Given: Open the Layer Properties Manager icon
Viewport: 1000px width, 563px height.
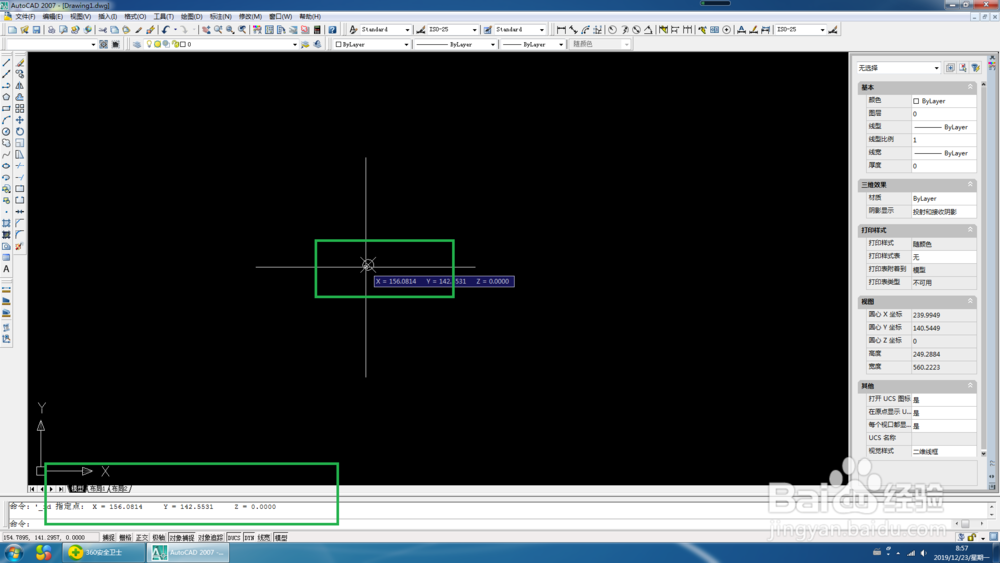Looking at the screenshot, I should coord(136,45).
